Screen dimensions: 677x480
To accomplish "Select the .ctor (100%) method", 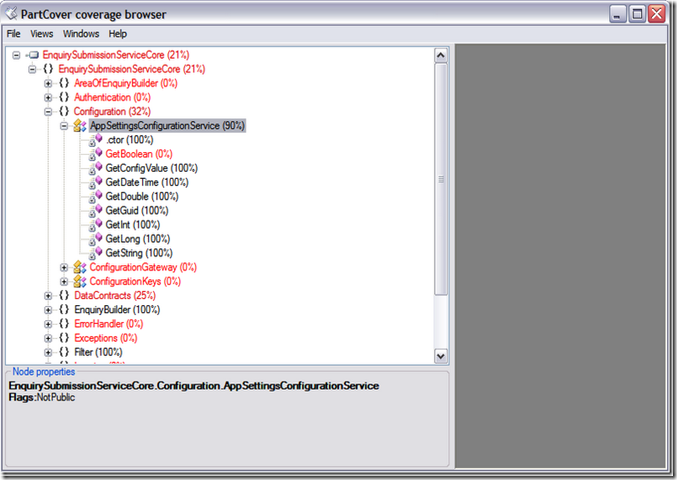I will (x=130, y=140).
